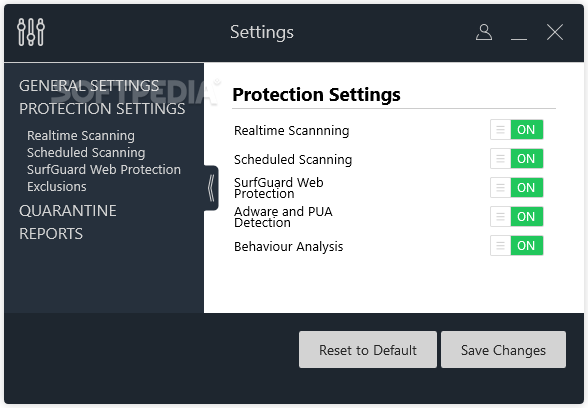Open the Reports section
This screenshot has width=588, height=408.
(51, 234)
